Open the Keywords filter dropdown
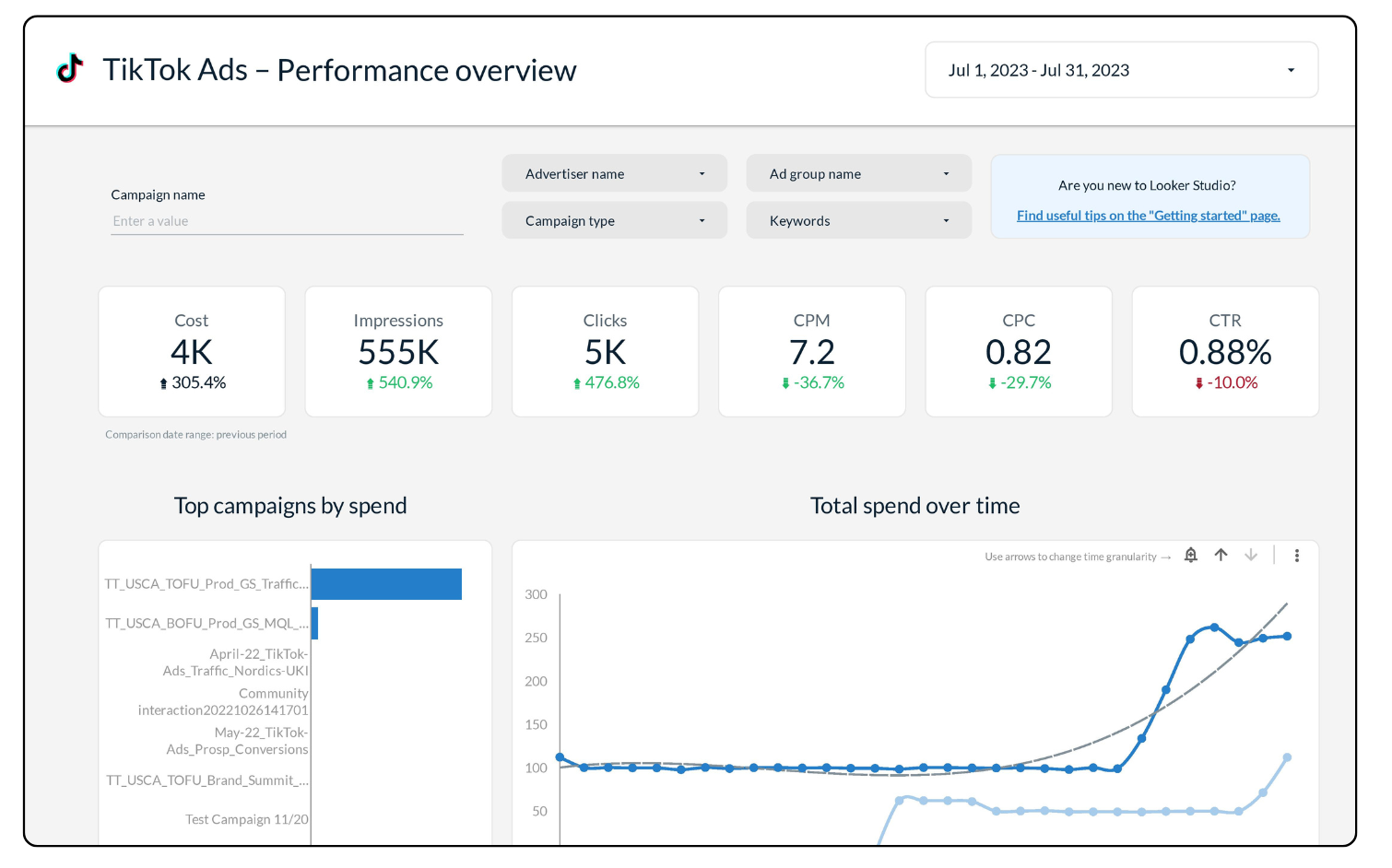1392x868 pixels. point(858,221)
